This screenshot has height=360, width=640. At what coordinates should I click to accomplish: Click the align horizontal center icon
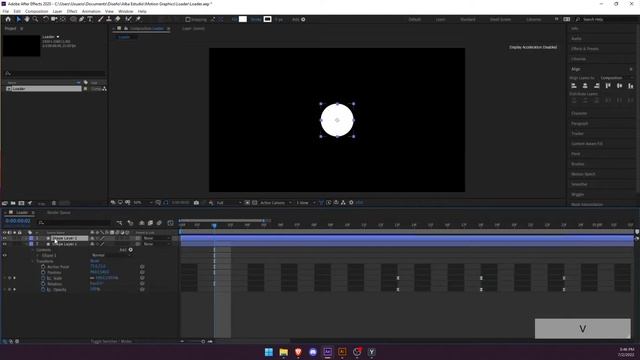pos(585,86)
